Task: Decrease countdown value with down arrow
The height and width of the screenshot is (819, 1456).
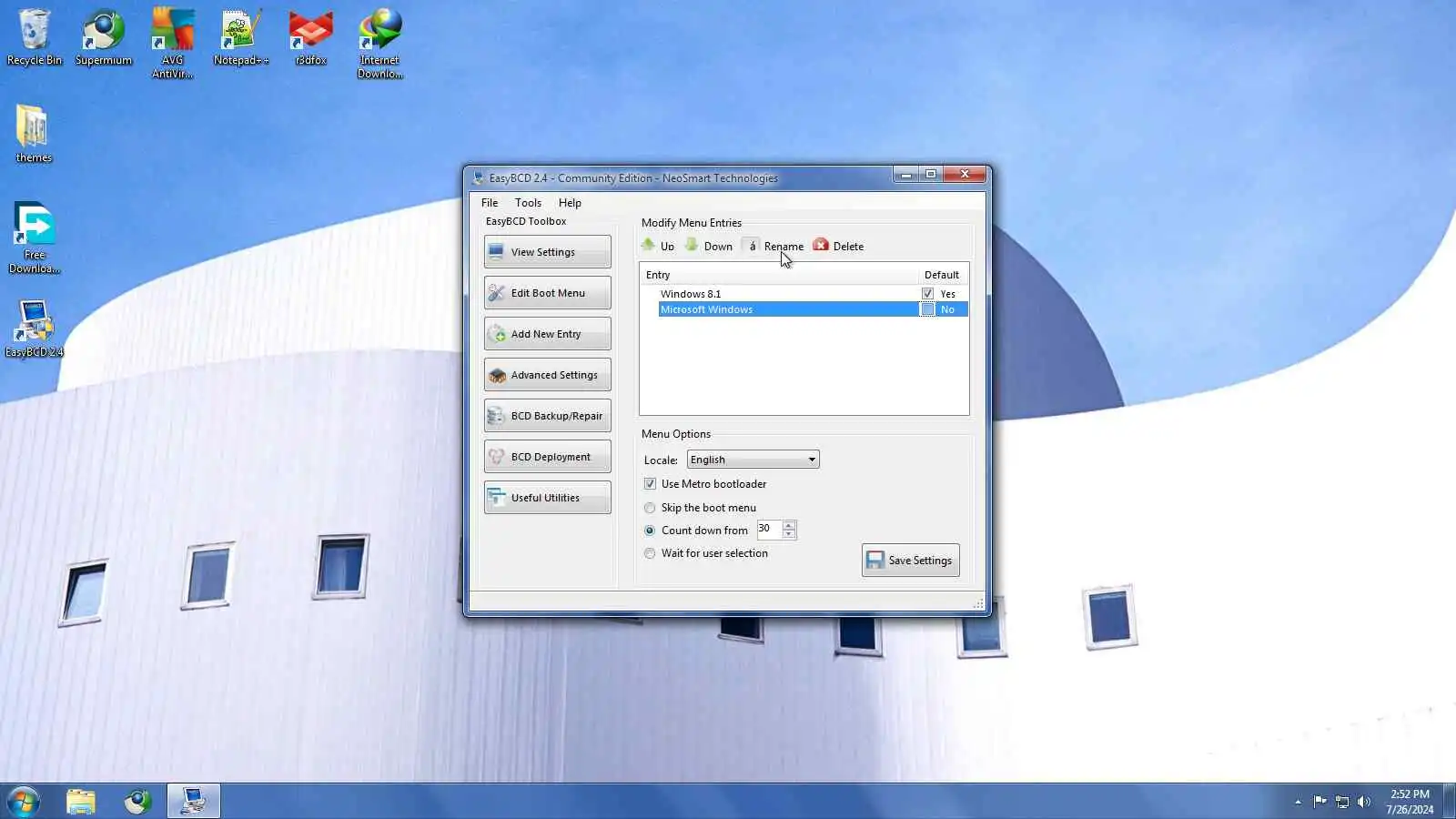Action: pos(789,534)
